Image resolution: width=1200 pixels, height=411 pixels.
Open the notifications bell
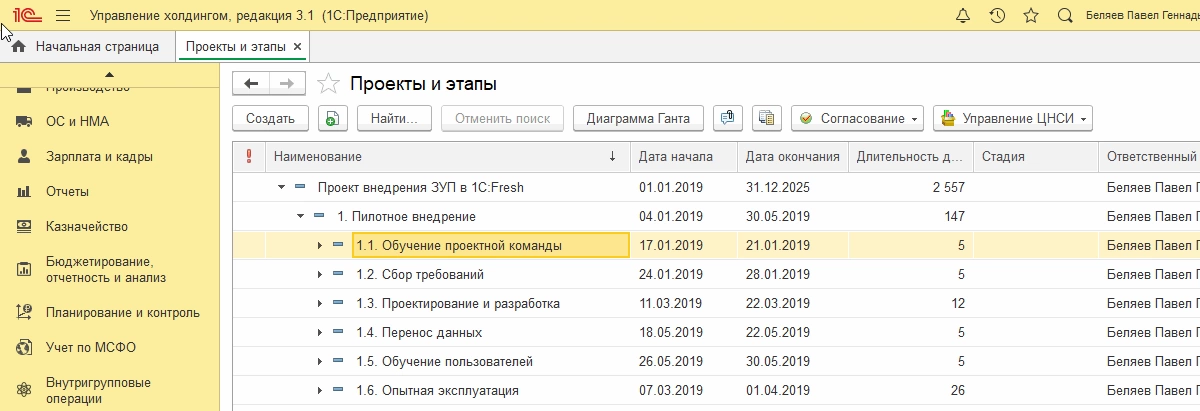pos(963,16)
